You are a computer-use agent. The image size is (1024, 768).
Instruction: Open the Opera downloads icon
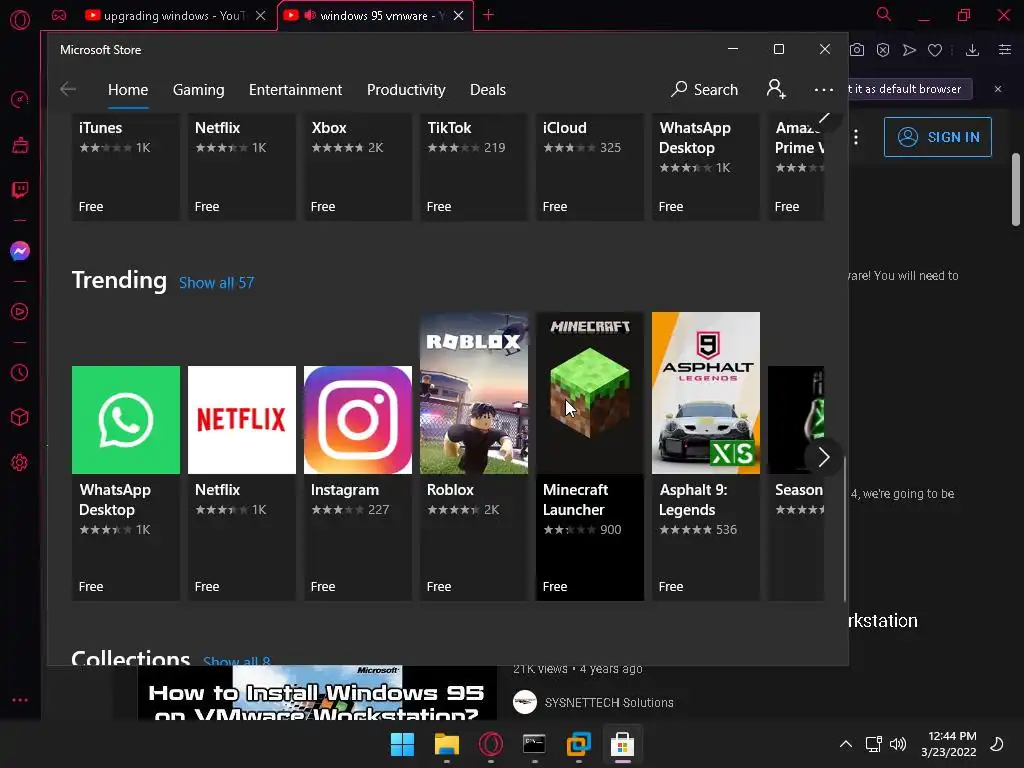[972, 50]
